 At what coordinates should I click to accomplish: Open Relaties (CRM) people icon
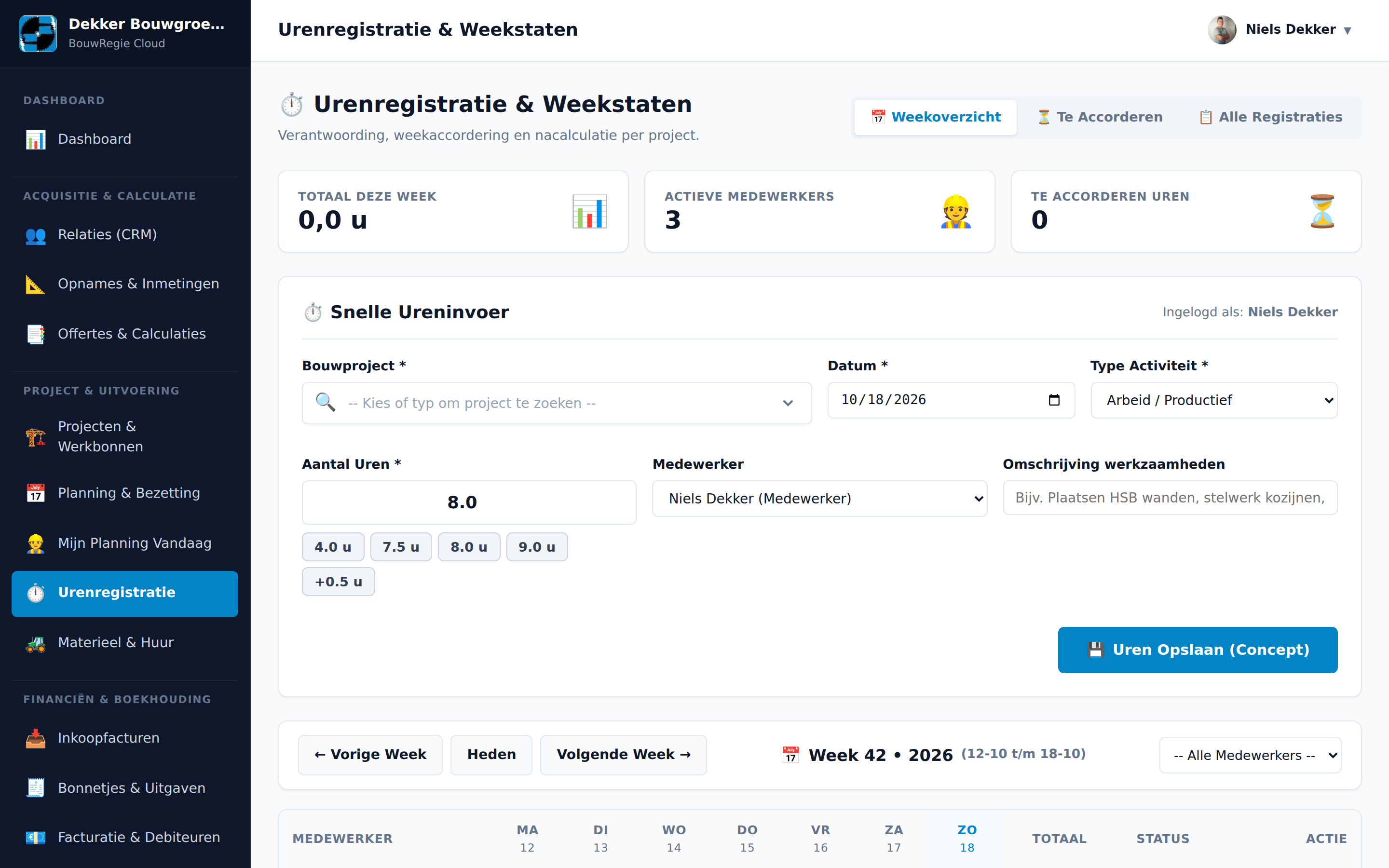36,235
